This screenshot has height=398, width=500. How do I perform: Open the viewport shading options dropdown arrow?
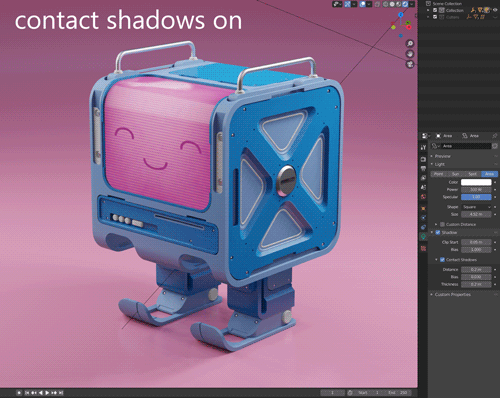[412, 4]
